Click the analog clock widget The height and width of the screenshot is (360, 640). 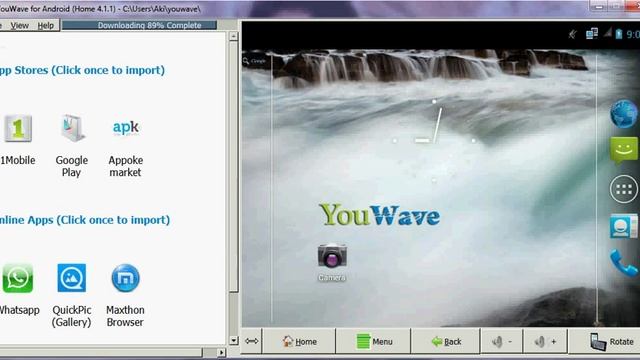click(434, 140)
